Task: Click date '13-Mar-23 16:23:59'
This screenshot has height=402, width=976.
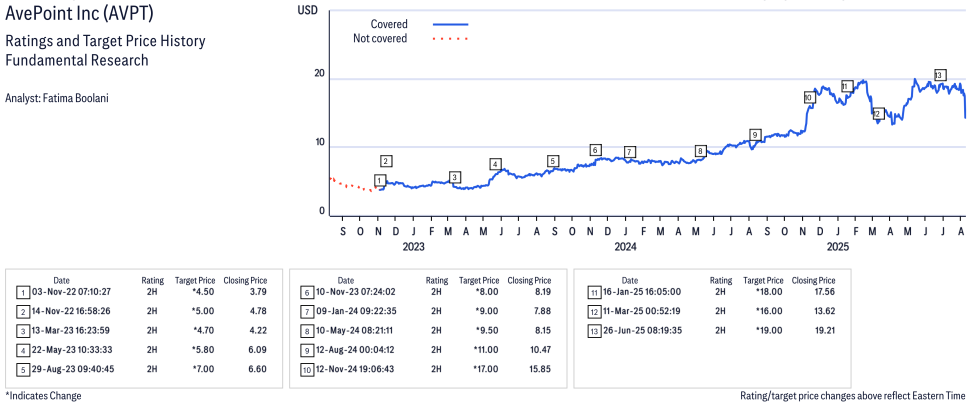Action: click(x=73, y=330)
